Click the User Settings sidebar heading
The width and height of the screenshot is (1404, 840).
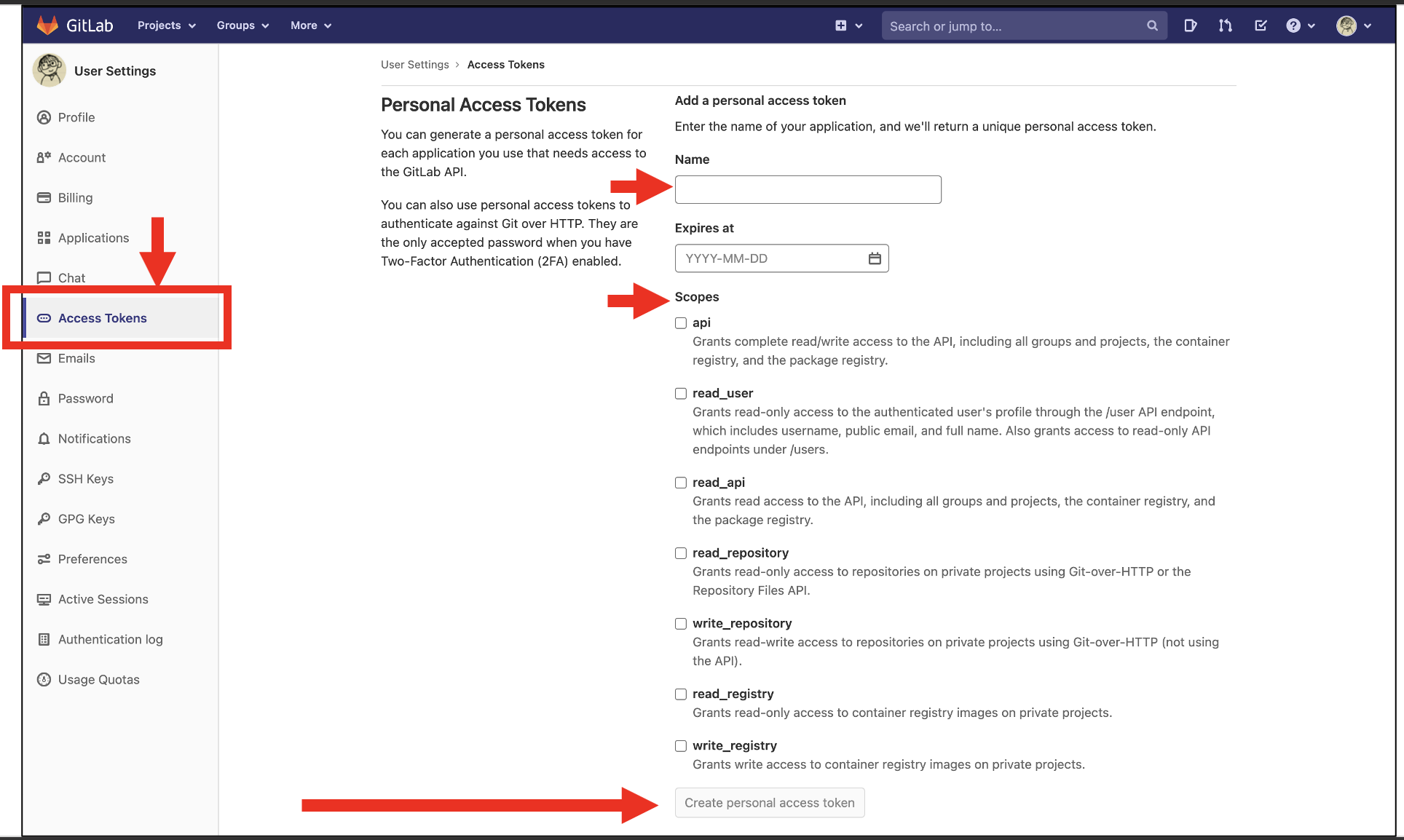point(115,71)
